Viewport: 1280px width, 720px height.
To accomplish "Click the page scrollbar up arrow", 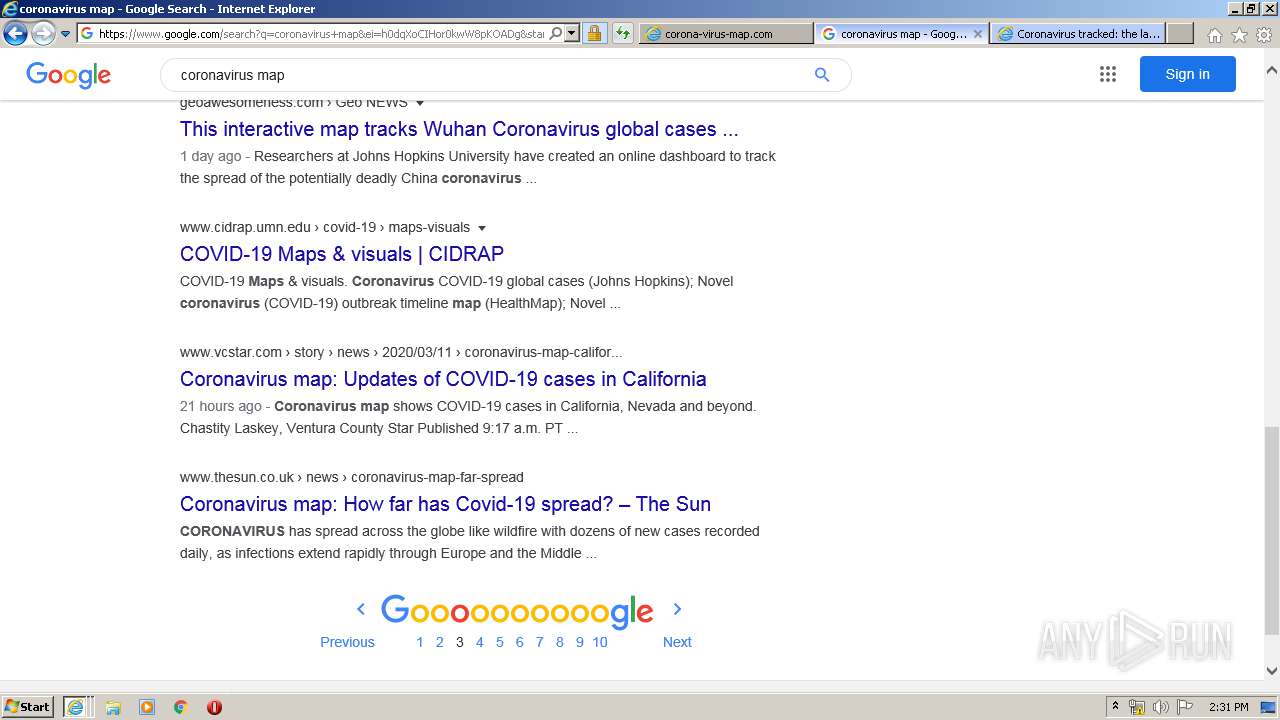I will (x=1272, y=70).
